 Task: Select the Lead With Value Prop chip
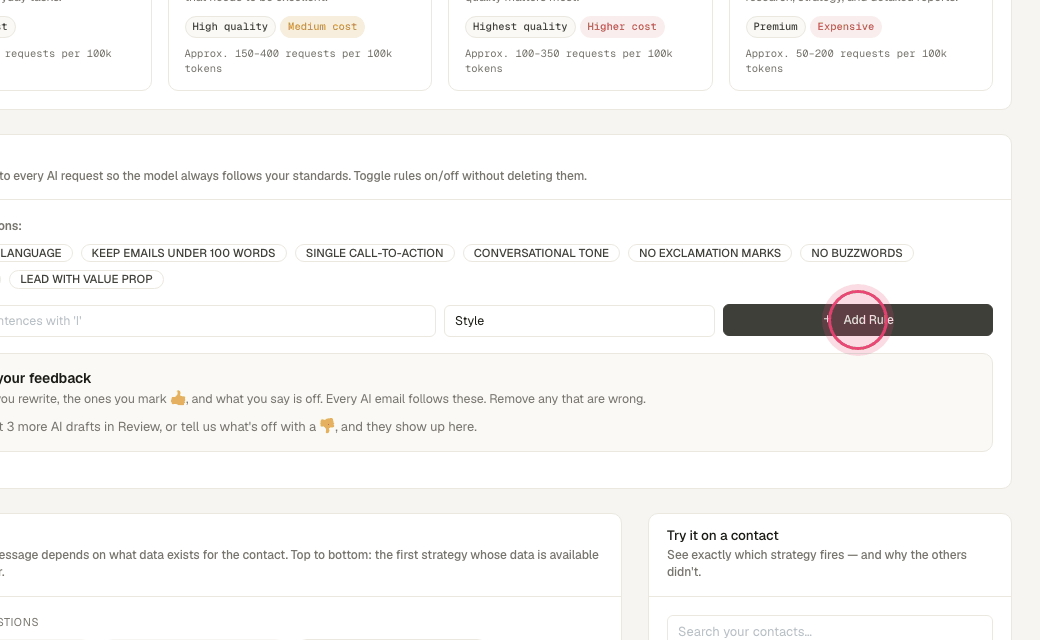tap(86, 279)
